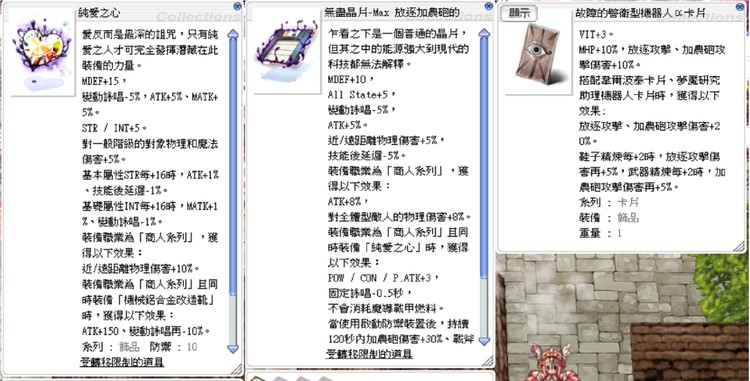Click the 無盡晶片-Max 放逐加農砲的 title
The width and height of the screenshot is (750, 381).
392,13
